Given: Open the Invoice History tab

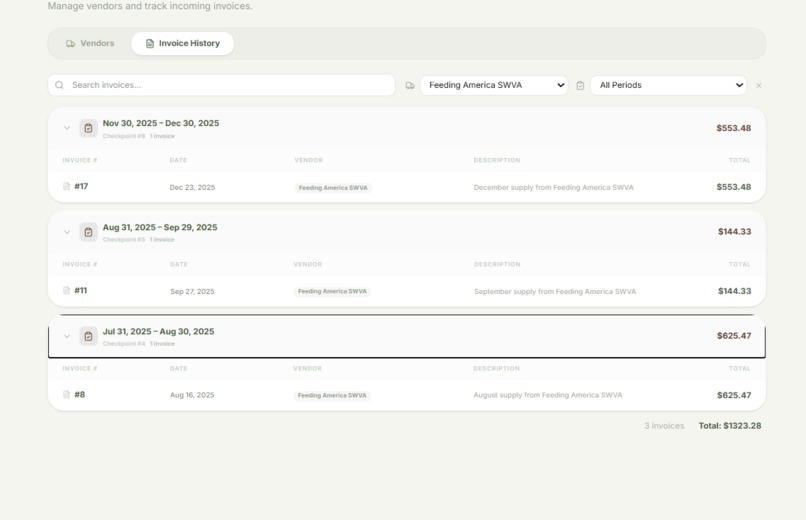Looking at the screenshot, I should [182, 44].
